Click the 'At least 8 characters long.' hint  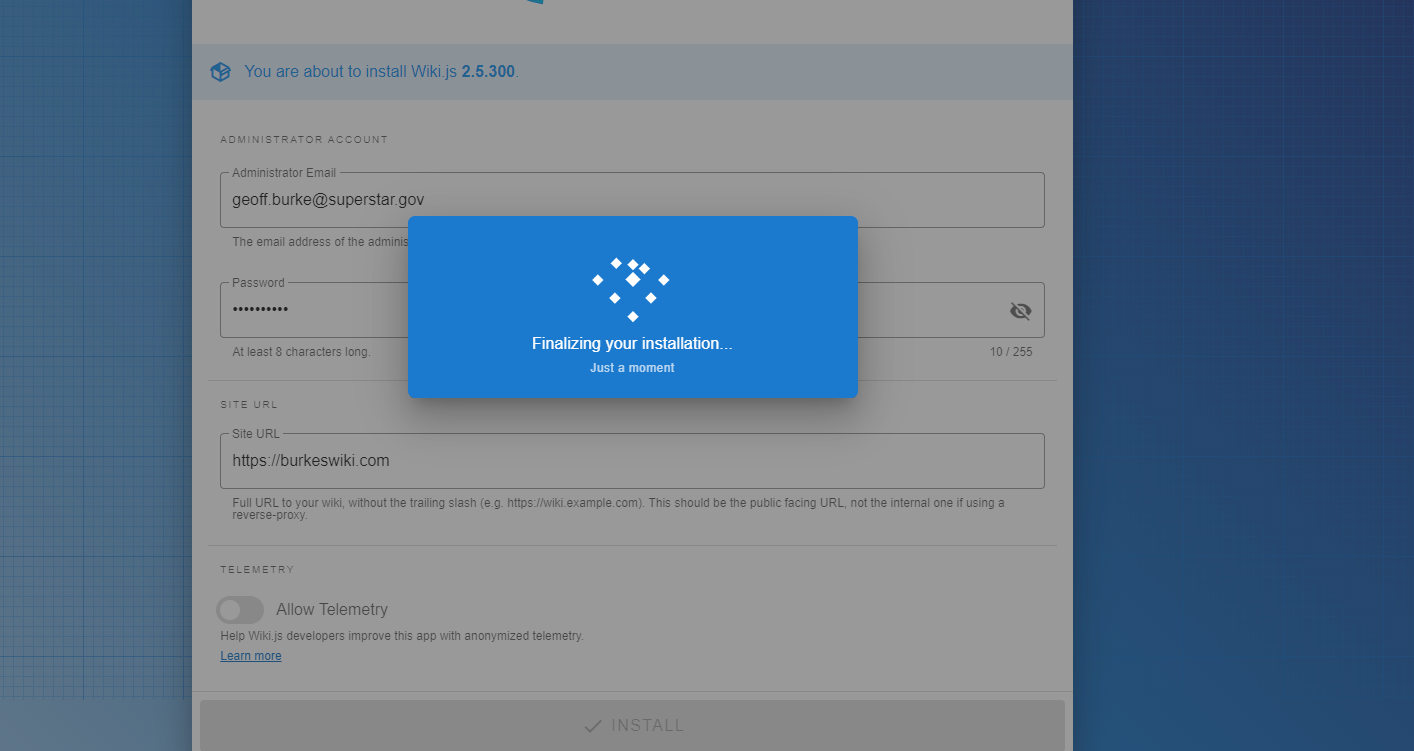tap(301, 352)
